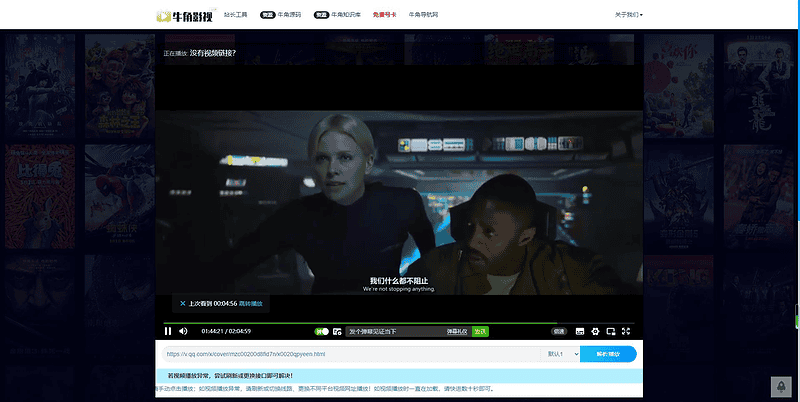Screen dimensions: 800x402
Task: Send danmaku with the green 发送 button
Action: (x=480, y=332)
